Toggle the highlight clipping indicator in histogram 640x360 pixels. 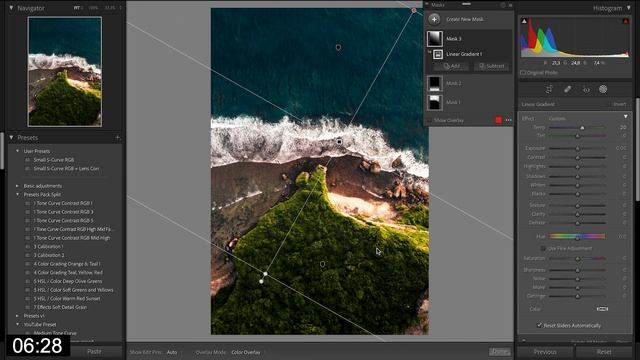(625, 21)
